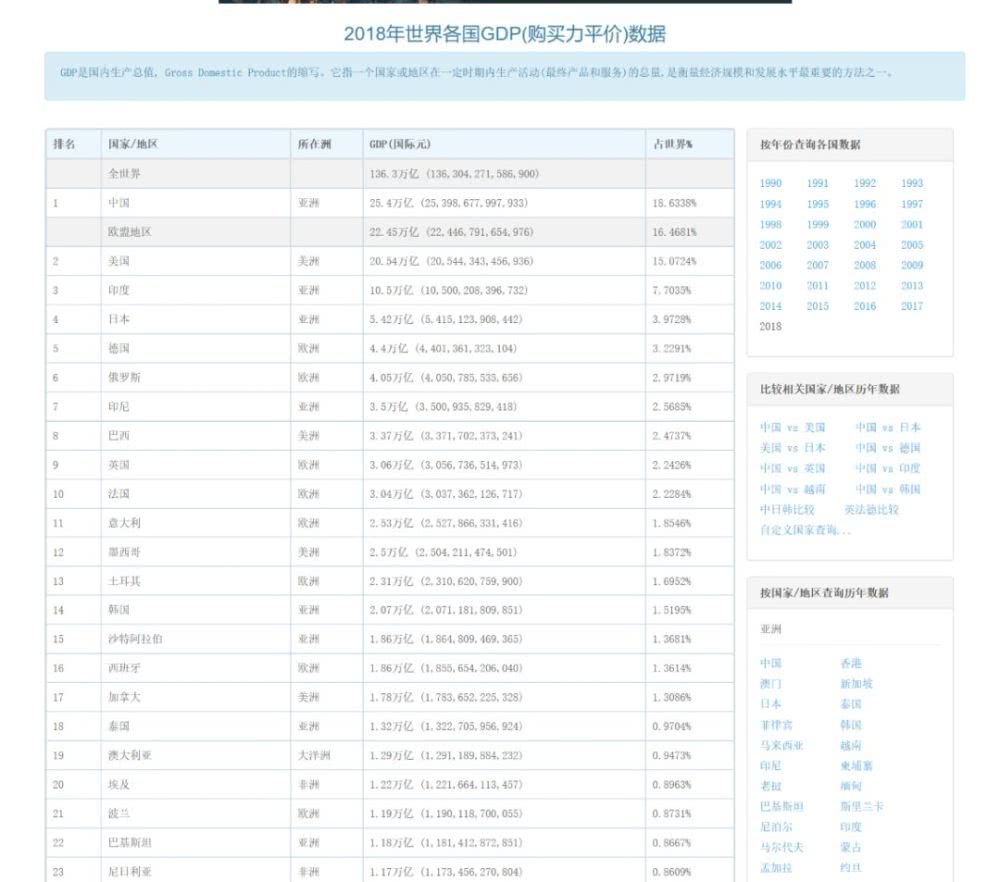Choose year 2013 in the sidebar
Viewport: 1000px width, 882px height.
point(912,286)
